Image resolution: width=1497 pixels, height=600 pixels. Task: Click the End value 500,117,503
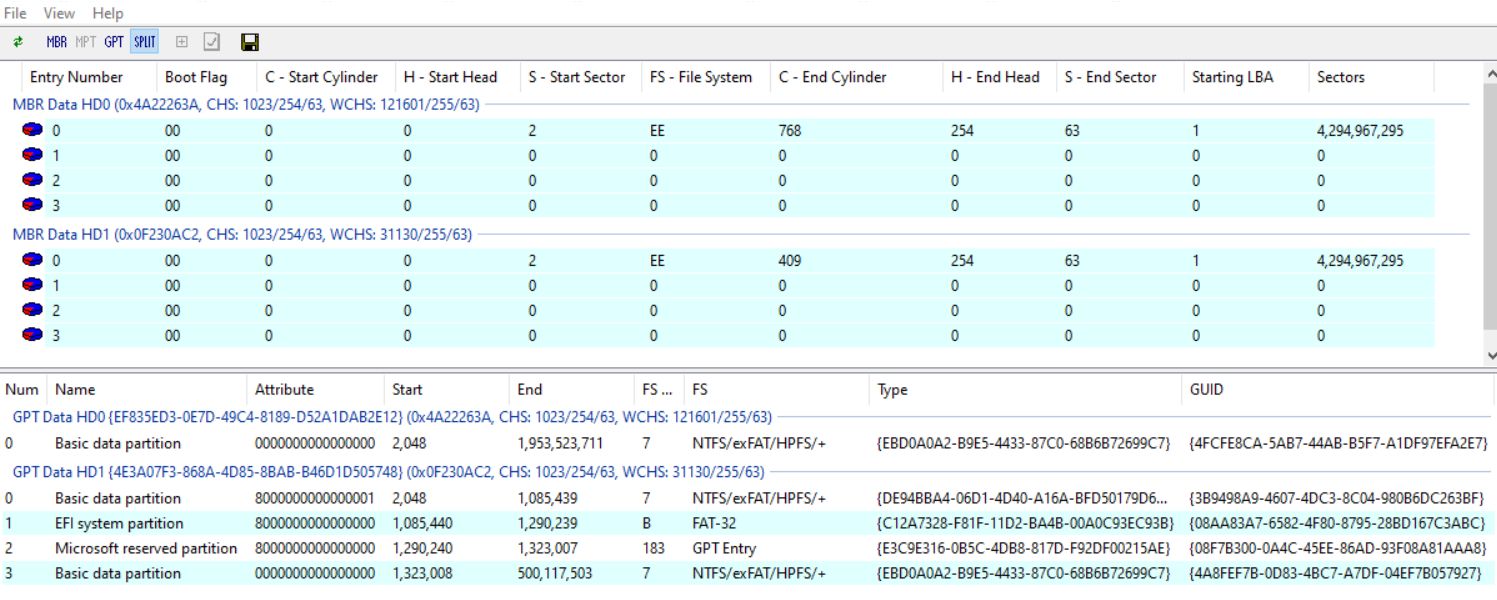(554, 573)
